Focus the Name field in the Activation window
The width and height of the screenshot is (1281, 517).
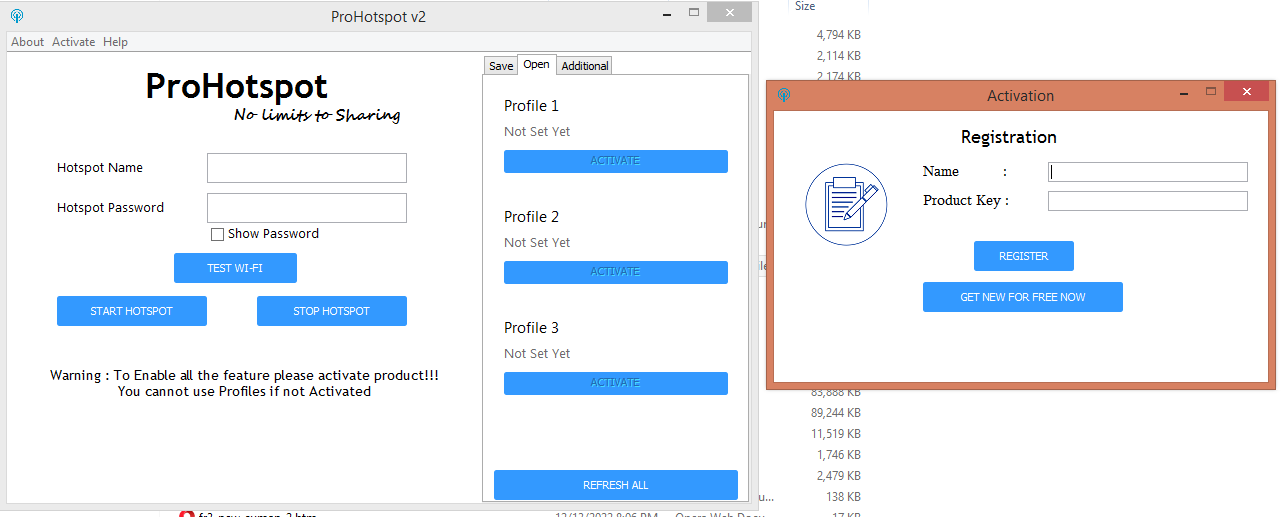[1148, 172]
